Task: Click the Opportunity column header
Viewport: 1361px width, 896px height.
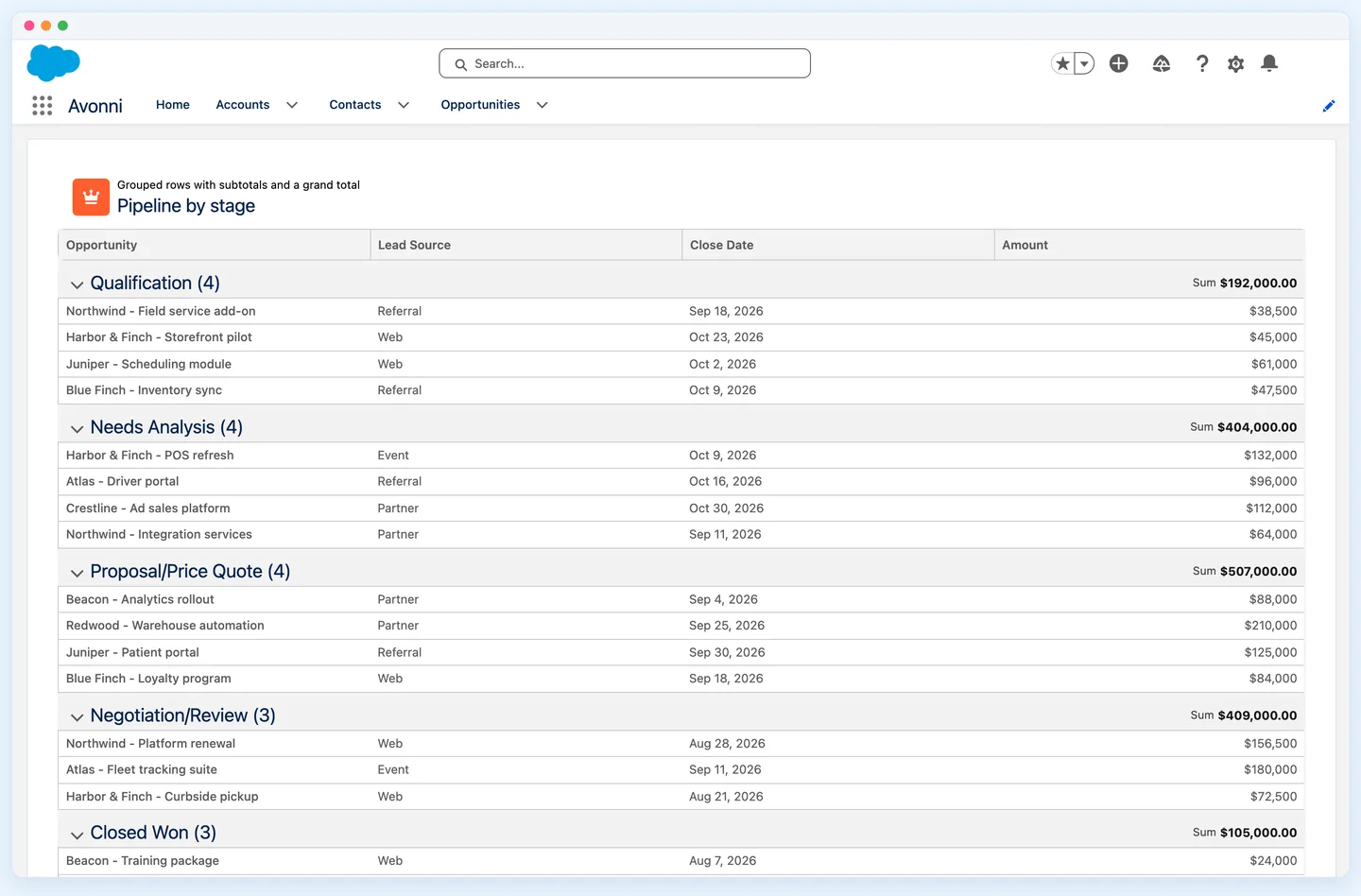Action: pyautogui.click(x=215, y=245)
